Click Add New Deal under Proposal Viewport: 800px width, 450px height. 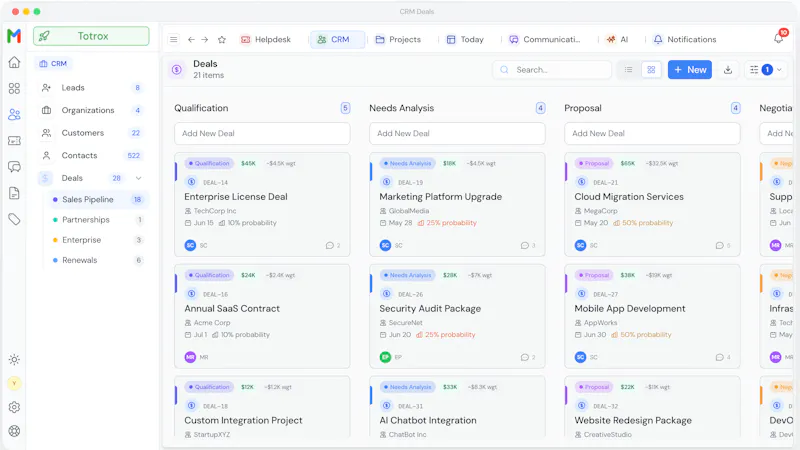652,134
